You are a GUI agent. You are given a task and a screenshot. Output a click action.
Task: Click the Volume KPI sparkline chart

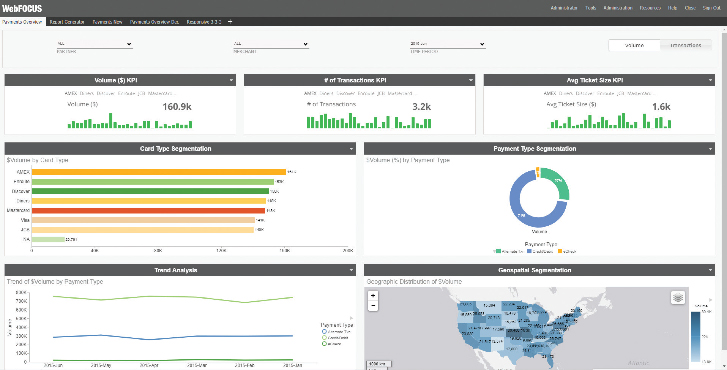tap(130, 121)
